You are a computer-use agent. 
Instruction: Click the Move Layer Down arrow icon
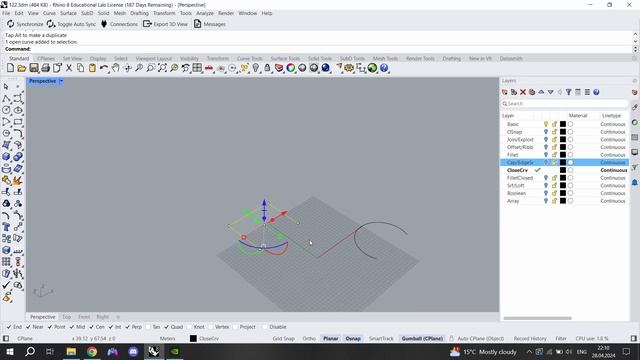pos(551,92)
